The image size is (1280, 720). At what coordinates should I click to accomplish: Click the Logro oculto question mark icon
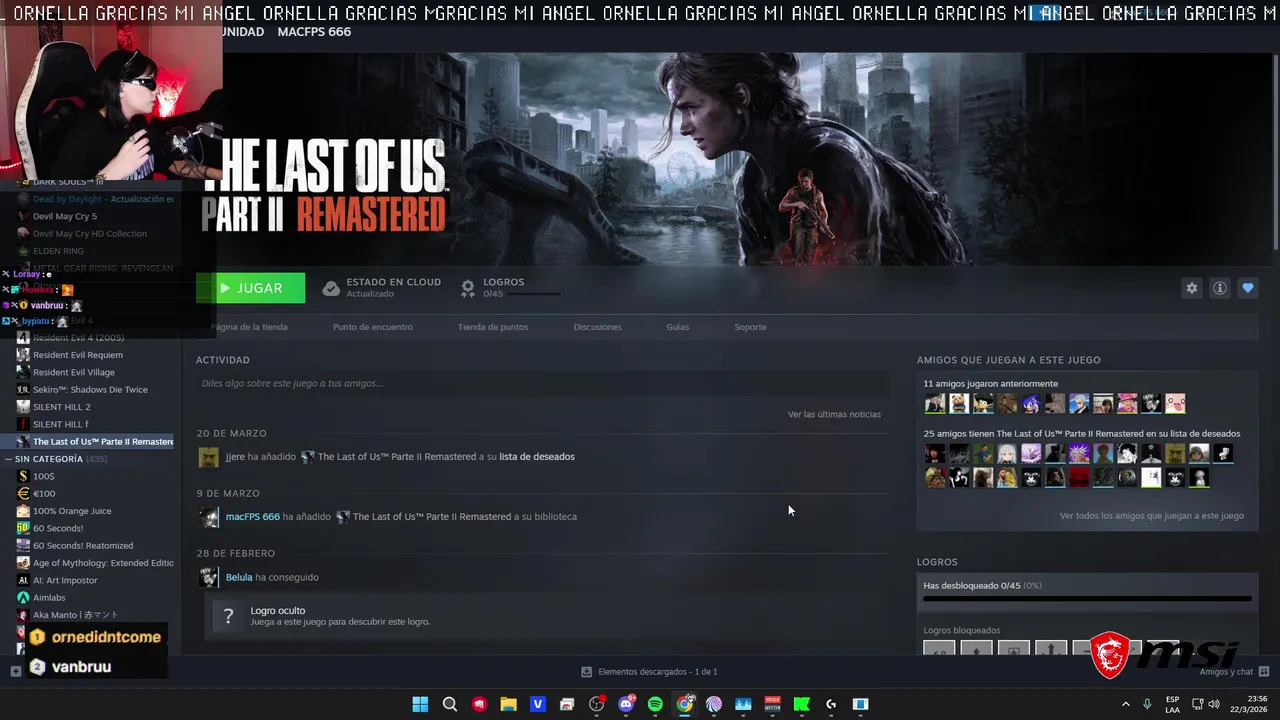228,616
